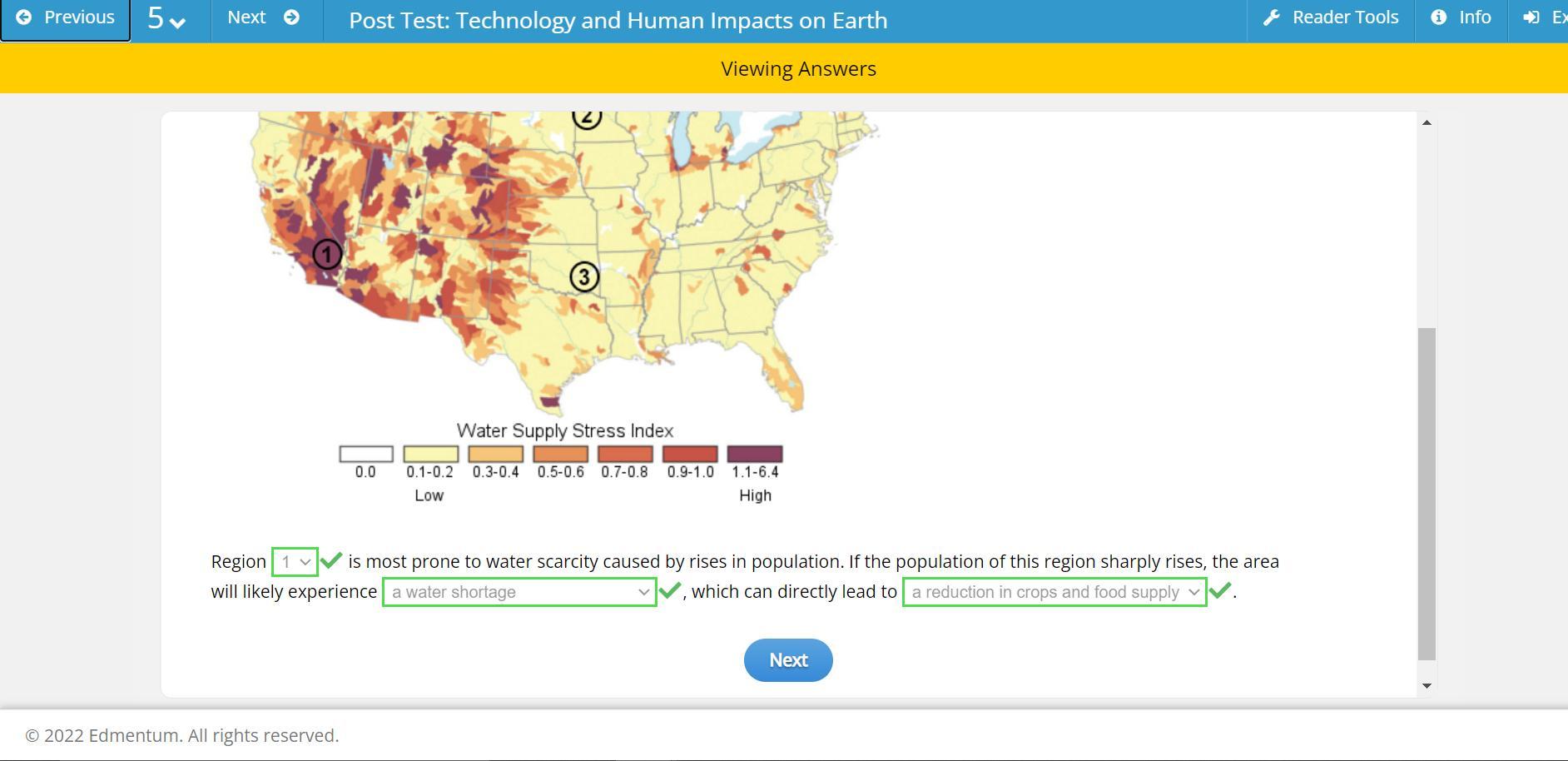Screen dimensions: 1568x761
Task: Click the 0.9-1.0 red legend swatch
Action: click(690, 454)
